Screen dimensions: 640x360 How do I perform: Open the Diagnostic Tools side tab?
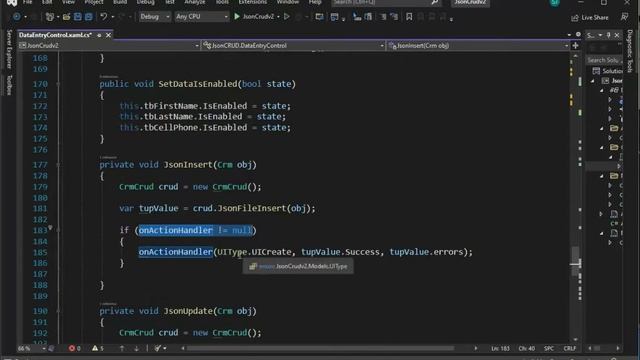tap(630, 51)
